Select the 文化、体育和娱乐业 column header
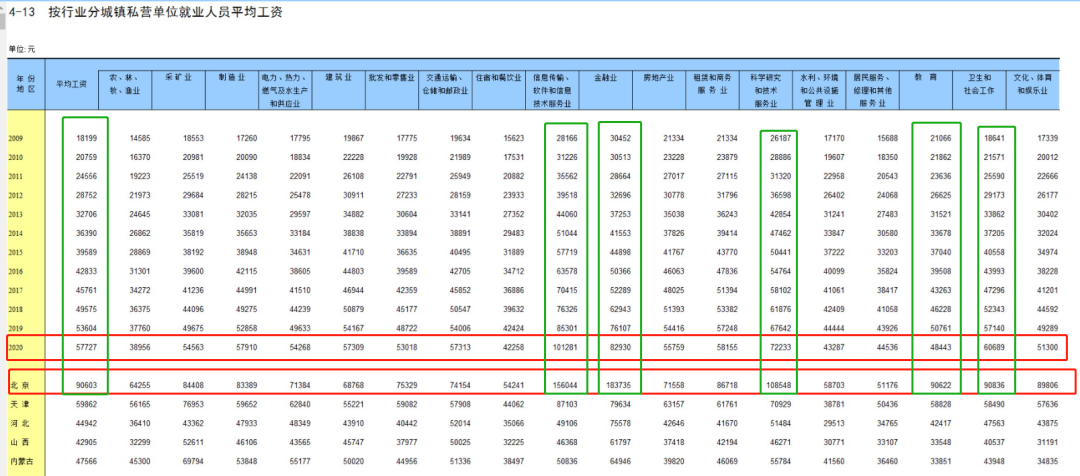 click(x=1033, y=84)
